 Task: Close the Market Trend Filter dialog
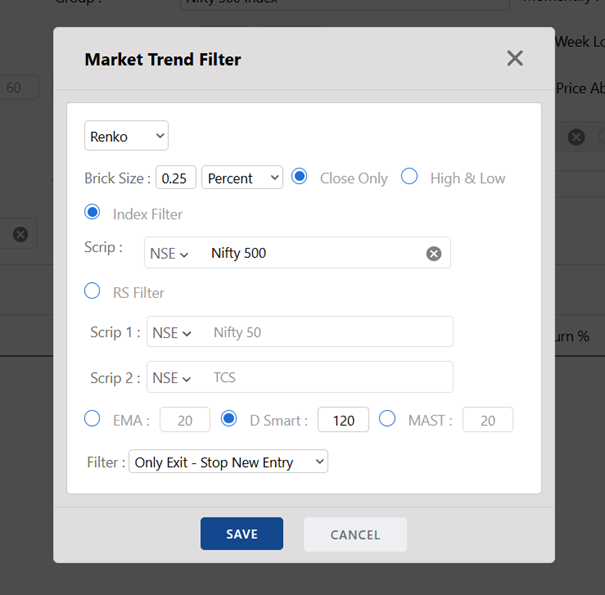point(515,58)
